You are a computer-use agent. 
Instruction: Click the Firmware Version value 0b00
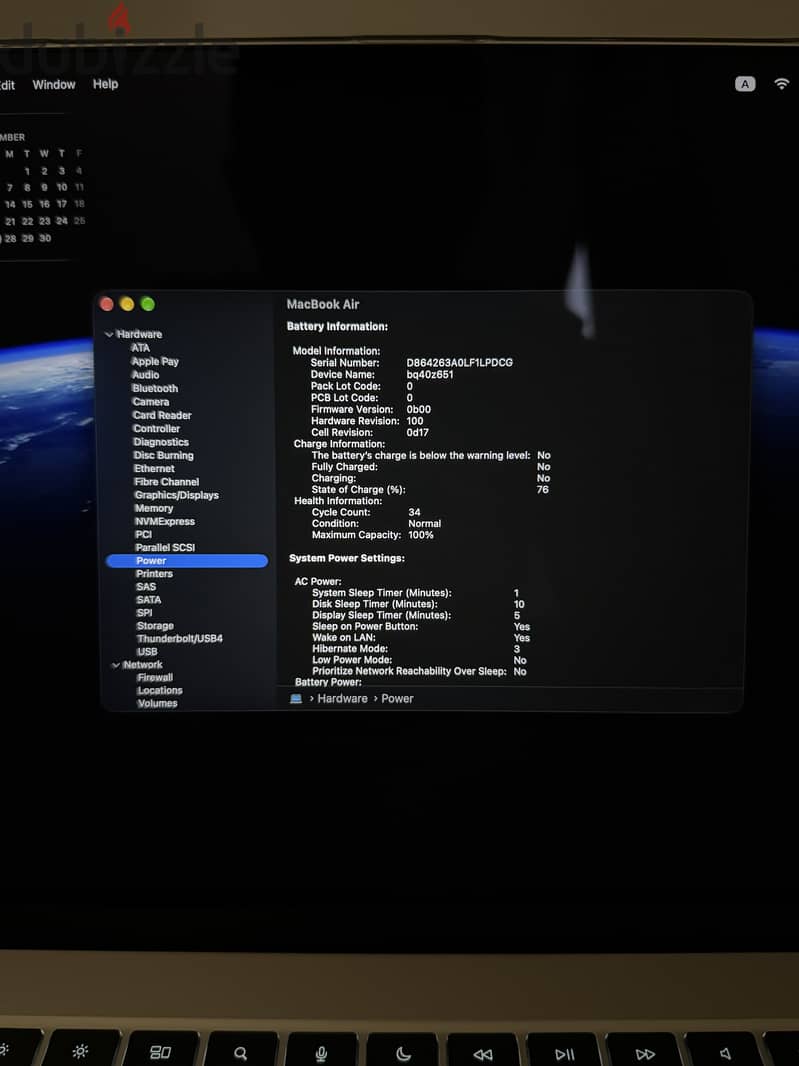click(x=418, y=410)
